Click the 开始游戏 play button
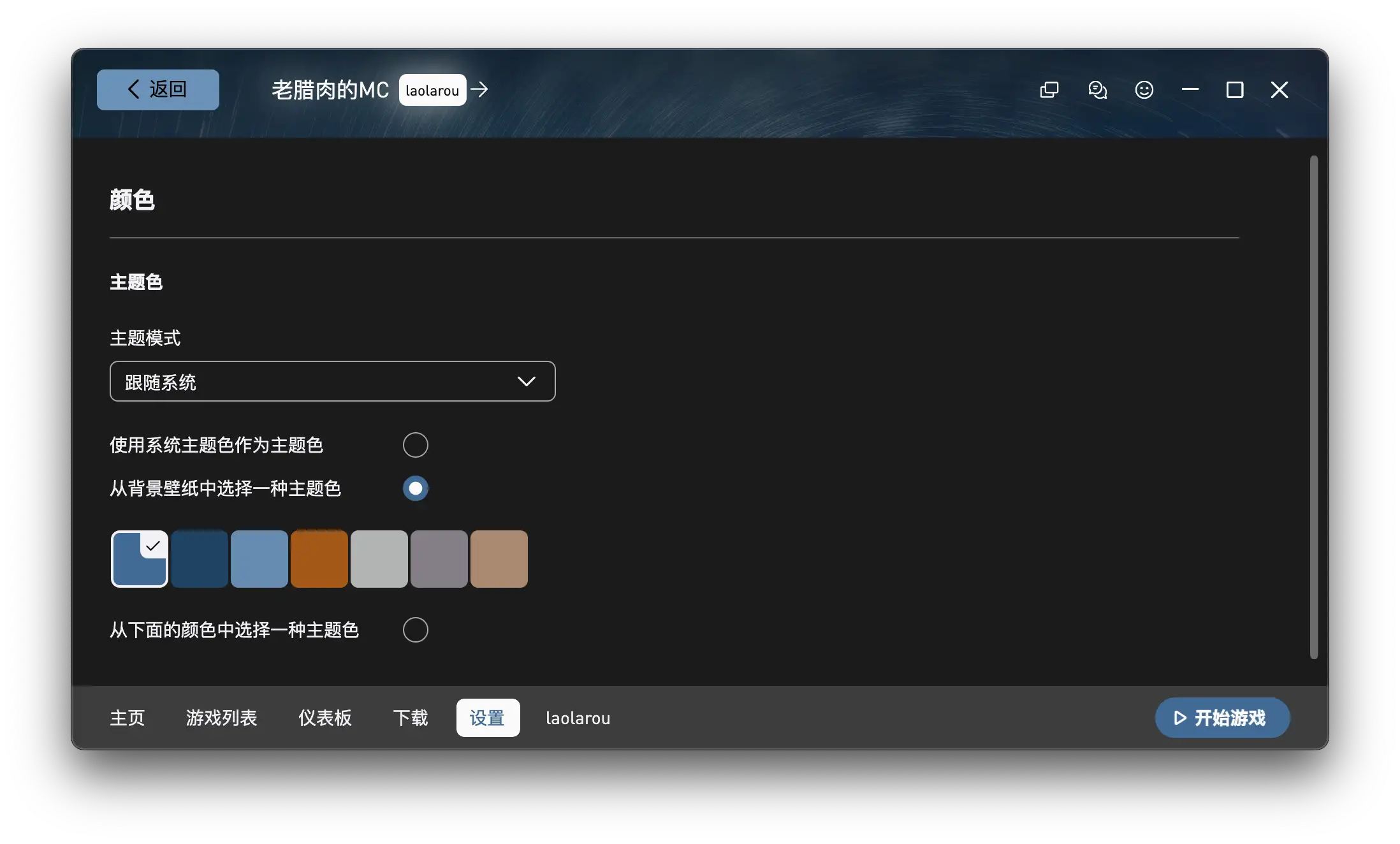This screenshot has width=1400, height=844. 1223,718
